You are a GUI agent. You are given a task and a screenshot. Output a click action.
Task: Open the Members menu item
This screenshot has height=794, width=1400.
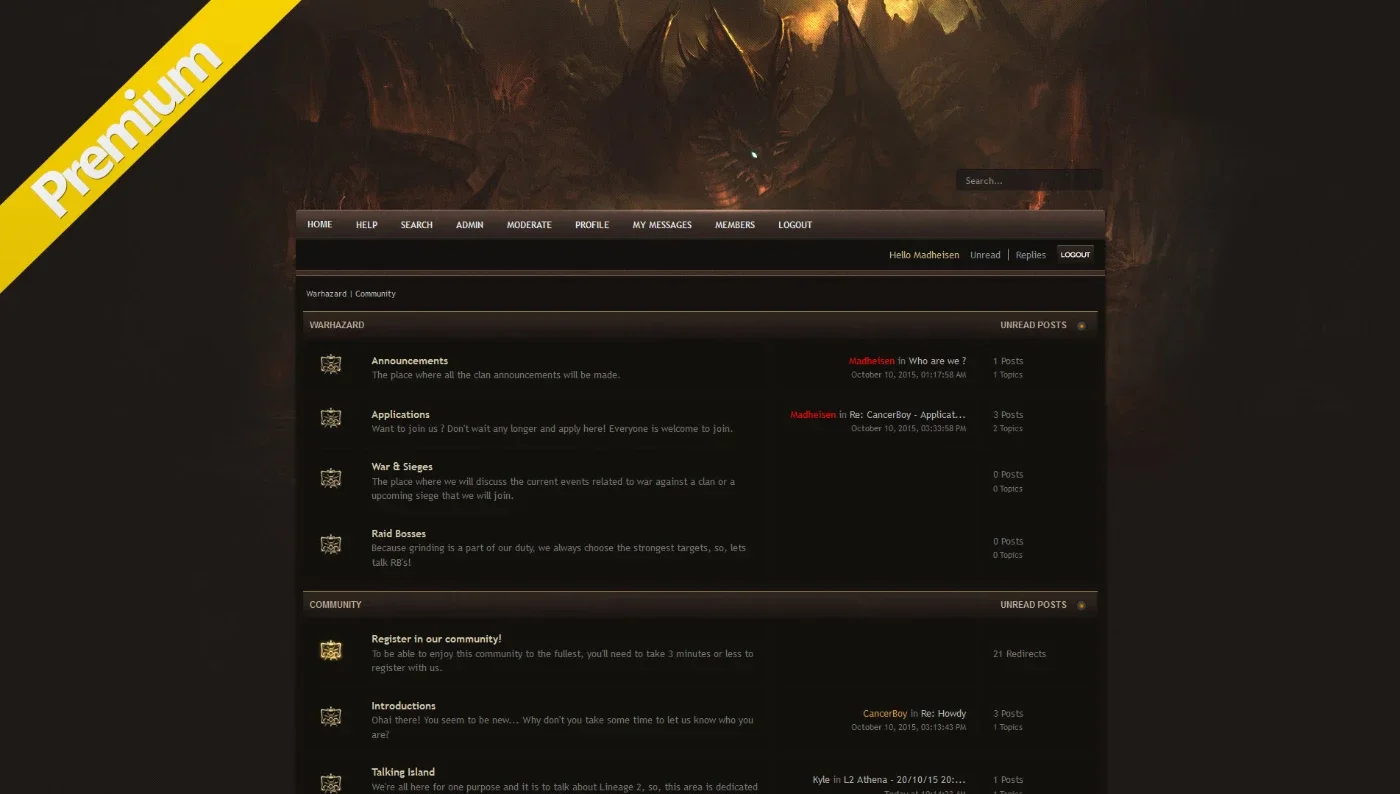(x=735, y=225)
